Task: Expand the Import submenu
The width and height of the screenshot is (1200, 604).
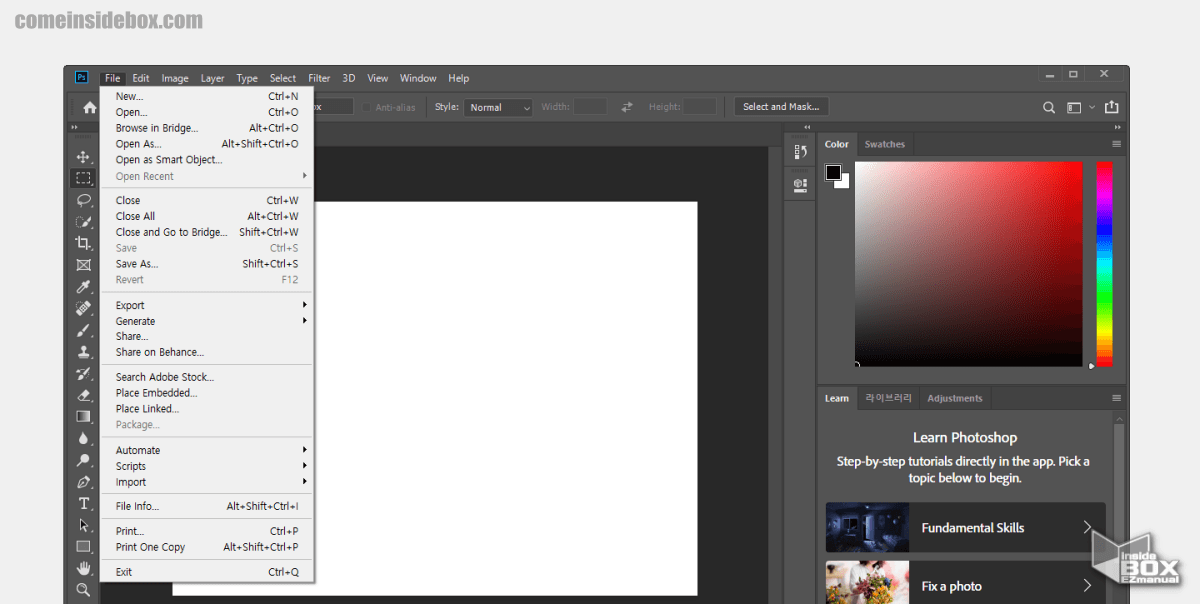Action: (x=208, y=482)
